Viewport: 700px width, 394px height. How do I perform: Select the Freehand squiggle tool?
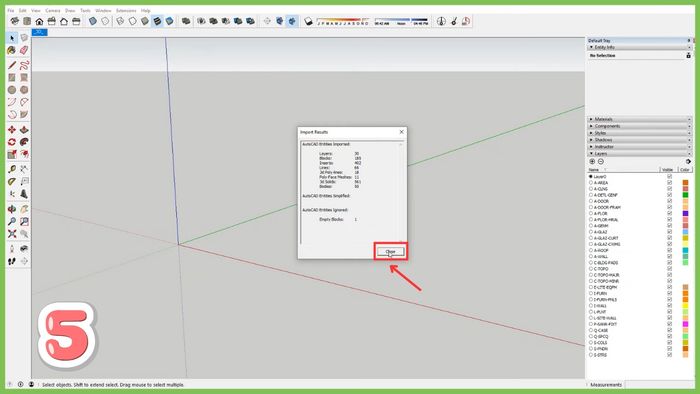click(x=24, y=65)
